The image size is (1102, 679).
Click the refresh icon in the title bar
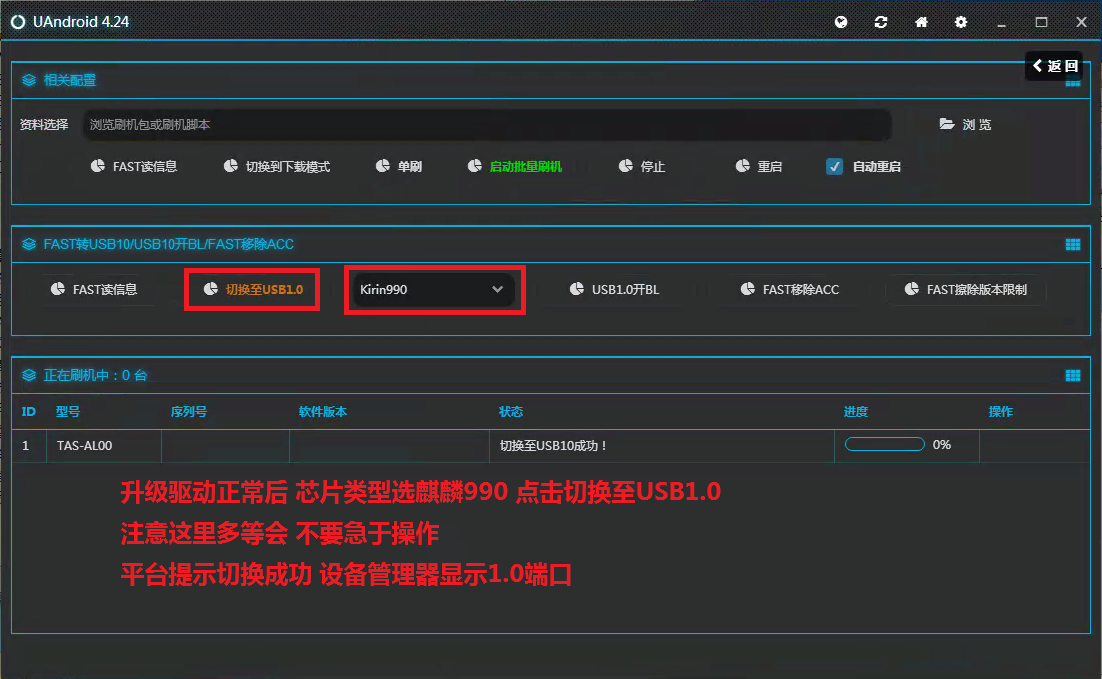pyautogui.click(x=881, y=22)
